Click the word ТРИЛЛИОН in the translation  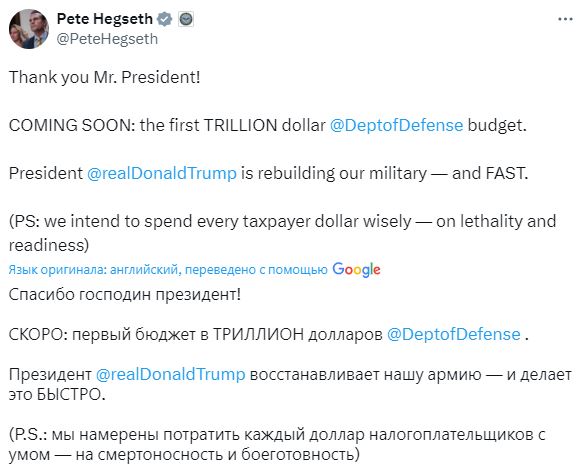pyautogui.click(x=258, y=334)
